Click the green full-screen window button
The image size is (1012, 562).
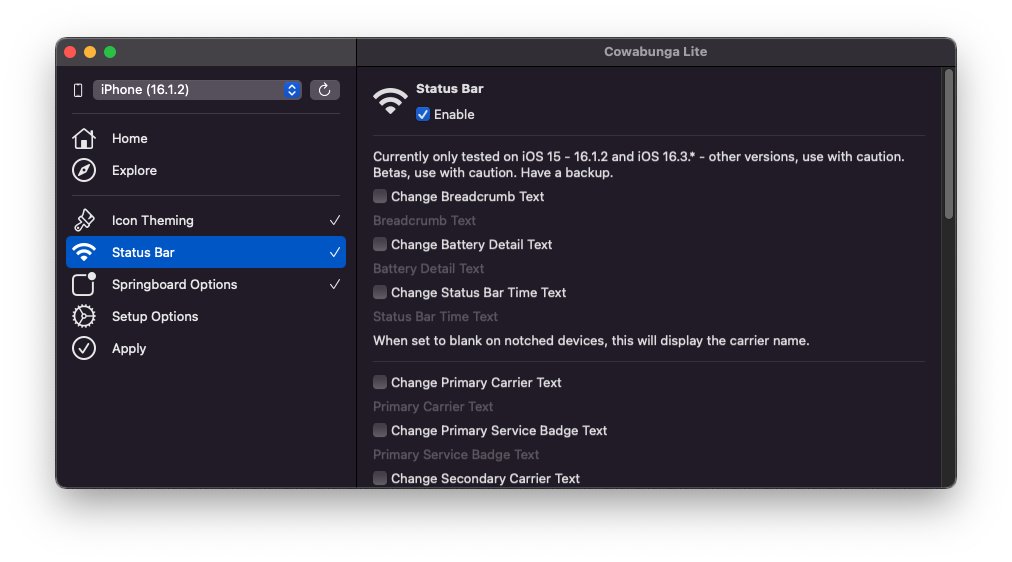click(x=110, y=52)
